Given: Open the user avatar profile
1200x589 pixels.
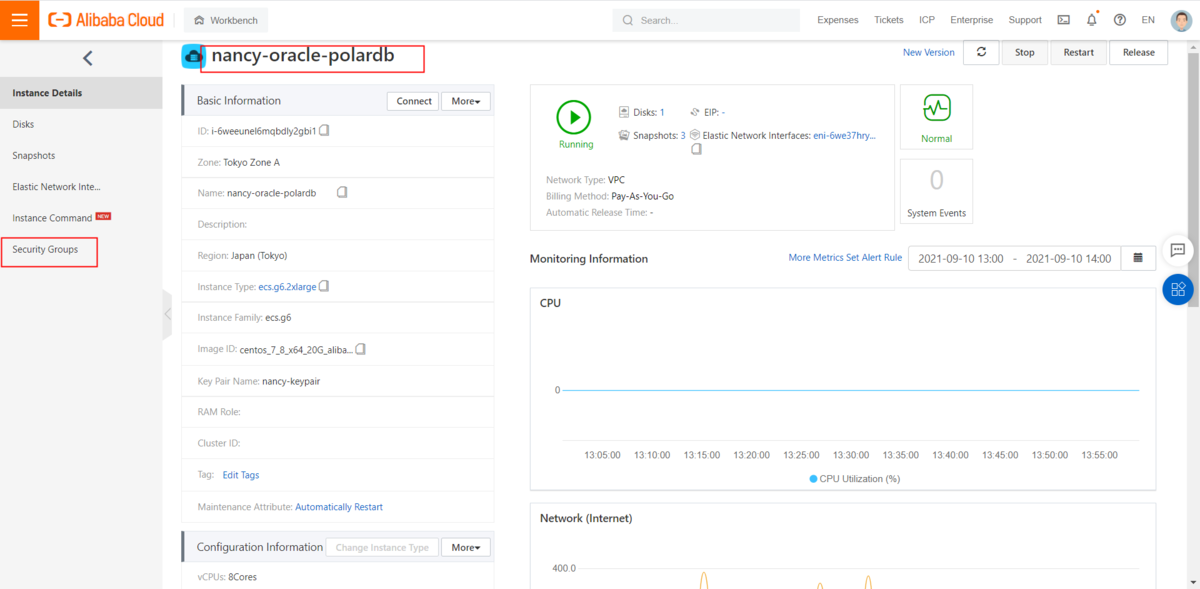Looking at the screenshot, I should (x=1181, y=20).
